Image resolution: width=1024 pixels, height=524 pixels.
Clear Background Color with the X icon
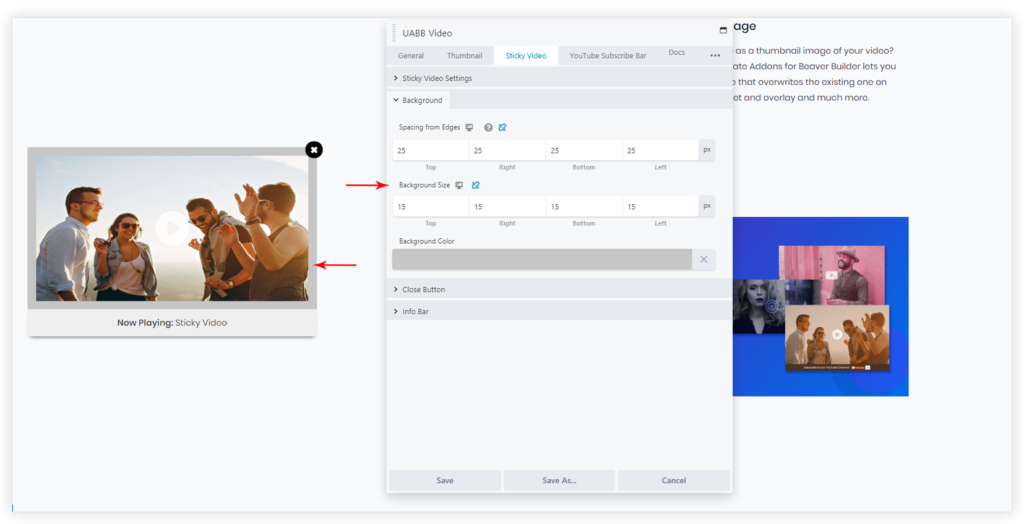point(703,260)
